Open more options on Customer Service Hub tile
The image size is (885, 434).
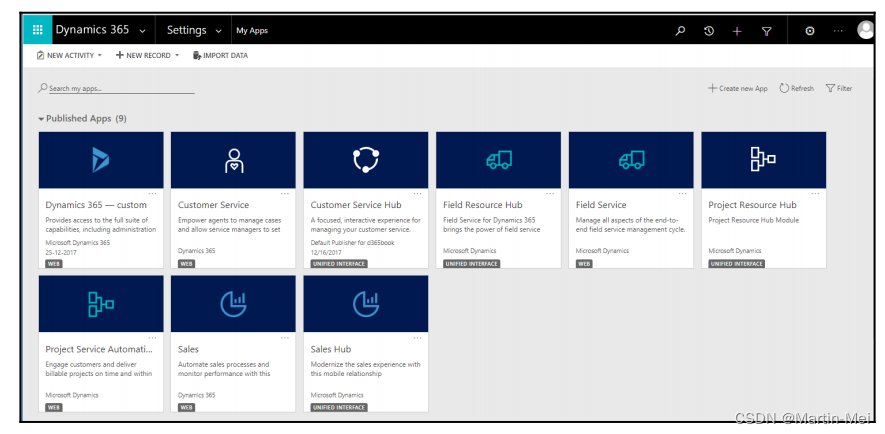[418, 194]
